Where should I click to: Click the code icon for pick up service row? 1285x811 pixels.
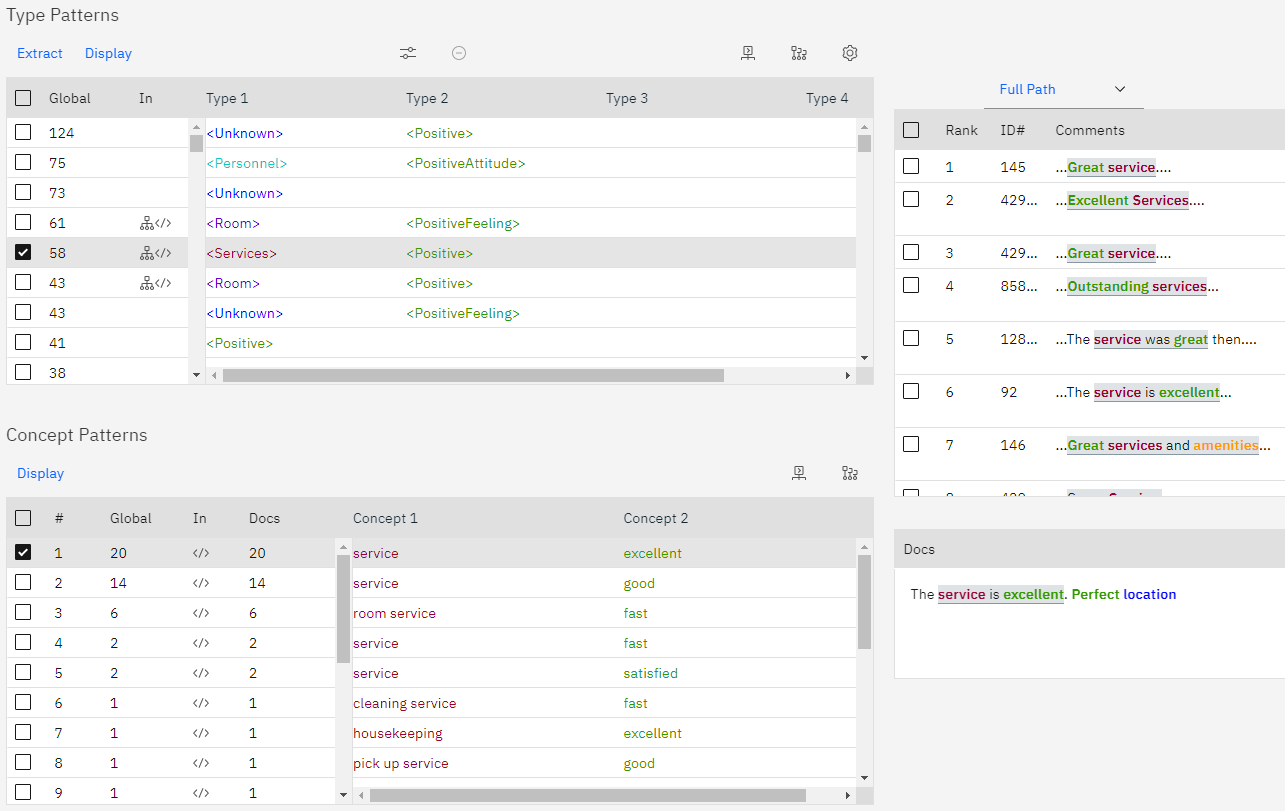coord(201,763)
